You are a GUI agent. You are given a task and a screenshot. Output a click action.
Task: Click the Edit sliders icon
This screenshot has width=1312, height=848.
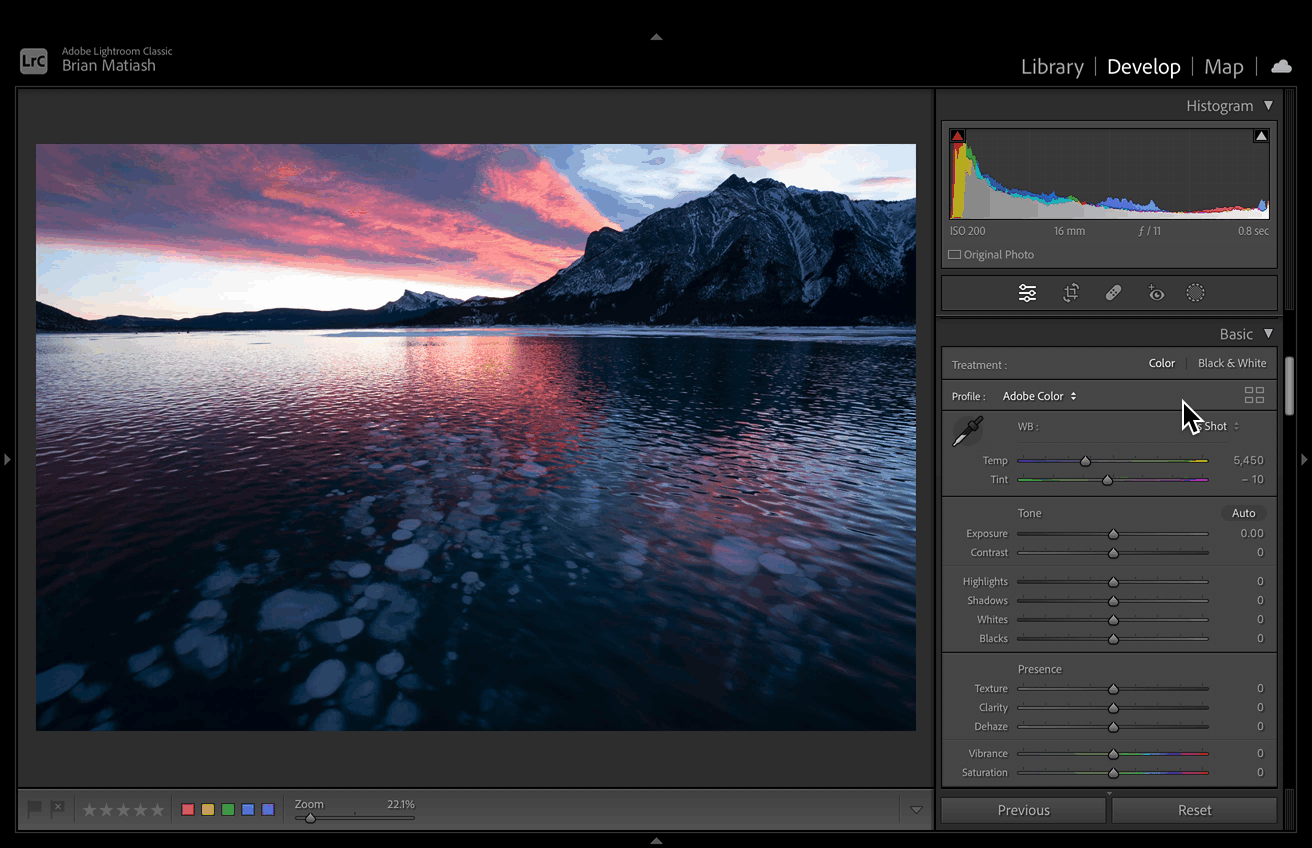pos(1028,293)
